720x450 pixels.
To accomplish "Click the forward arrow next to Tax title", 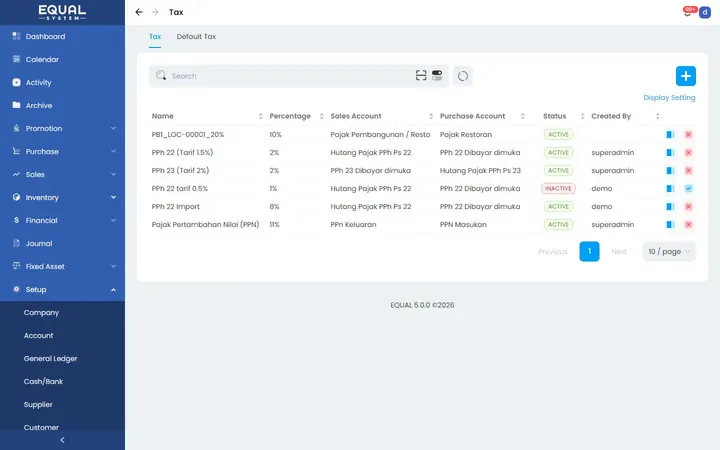I will [155, 12].
